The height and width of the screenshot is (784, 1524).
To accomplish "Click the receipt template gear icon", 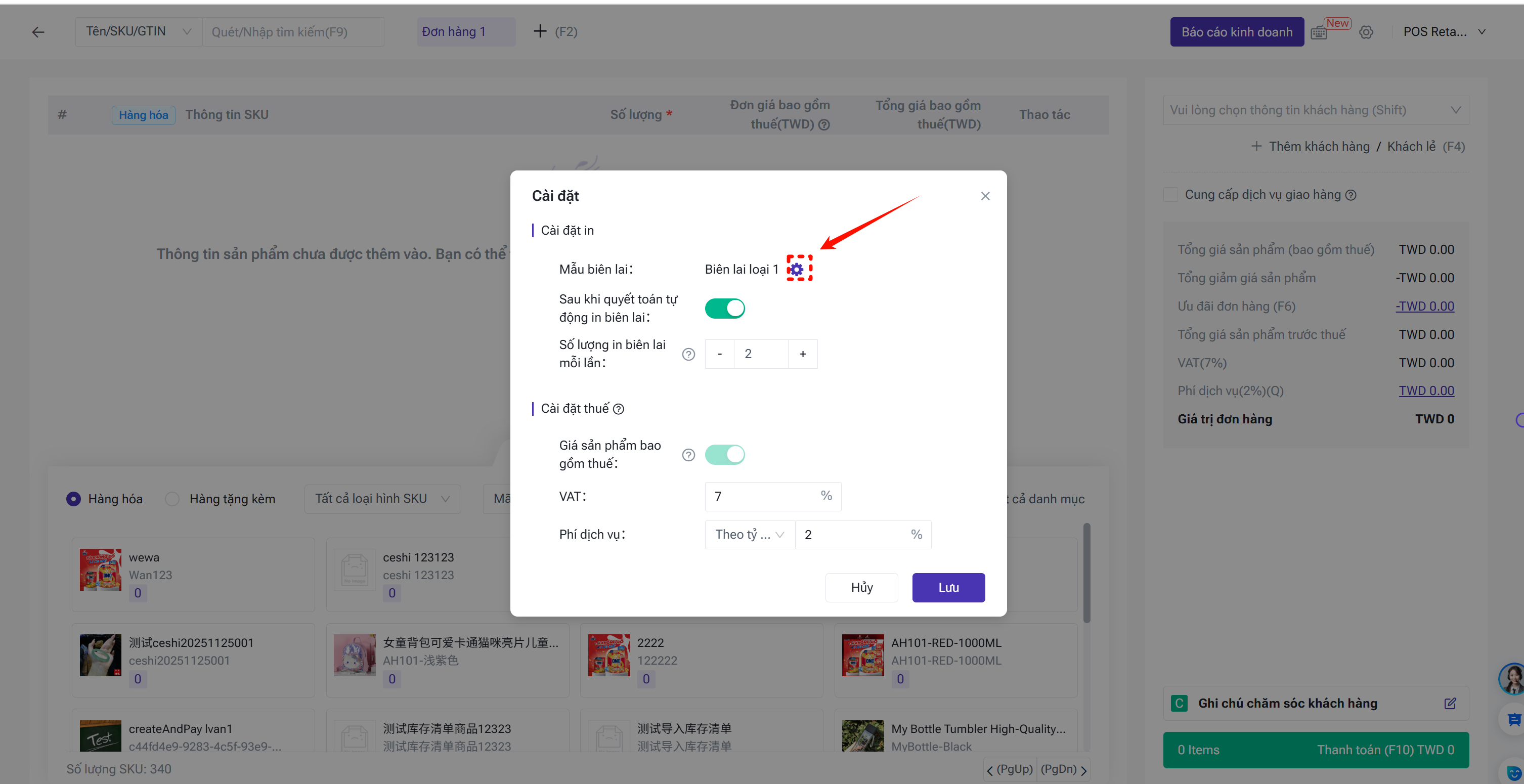I will tap(798, 269).
